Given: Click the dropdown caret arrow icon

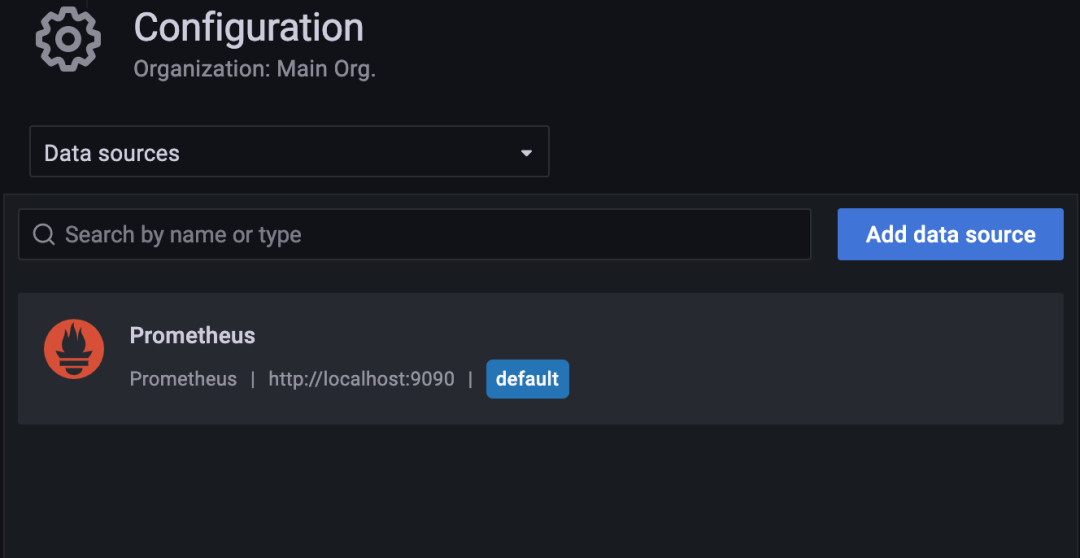Looking at the screenshot, I should pyautogui.click(x=526, y=153).
